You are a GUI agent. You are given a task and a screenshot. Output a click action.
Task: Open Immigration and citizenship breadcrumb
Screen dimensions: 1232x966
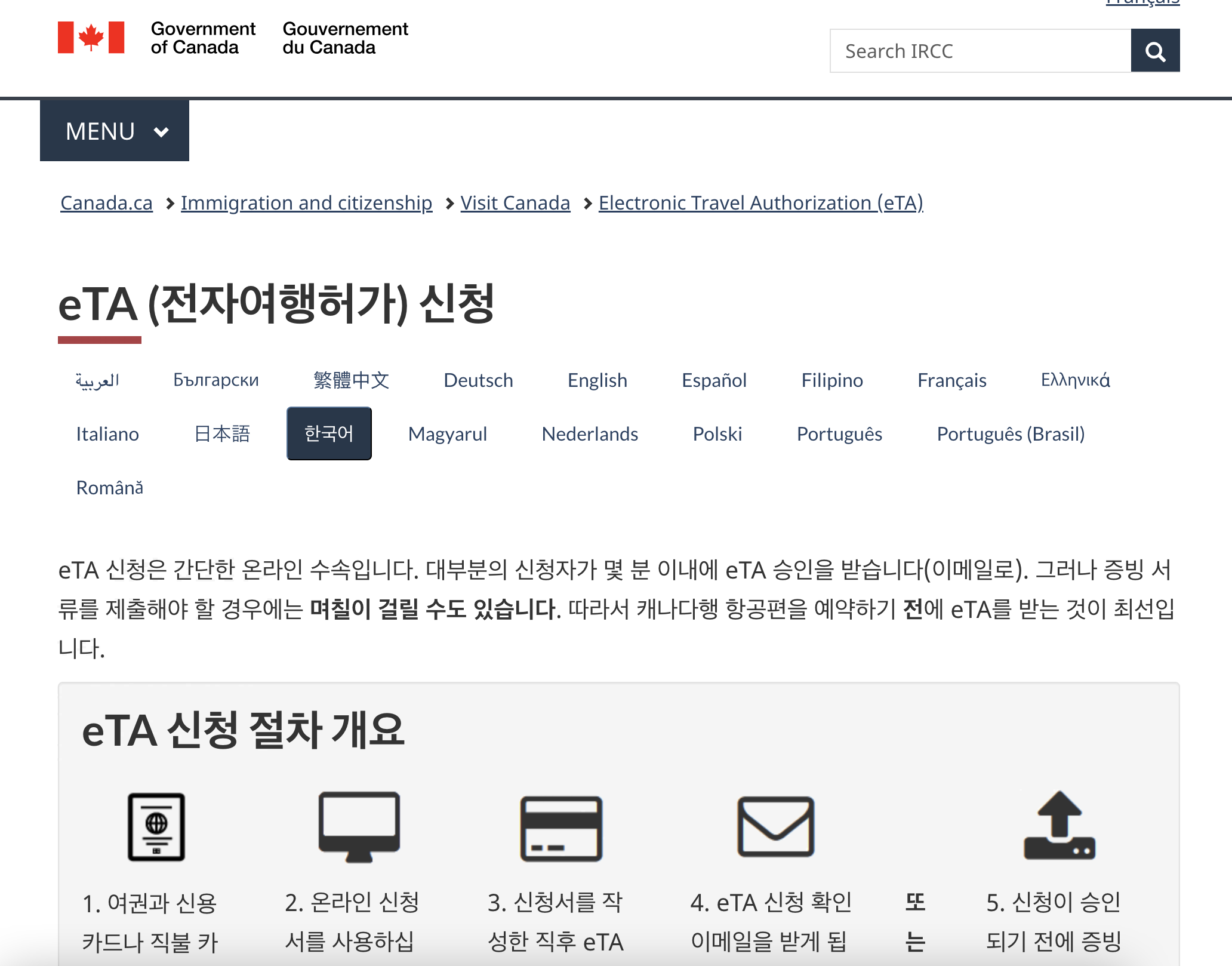[306, 203]
